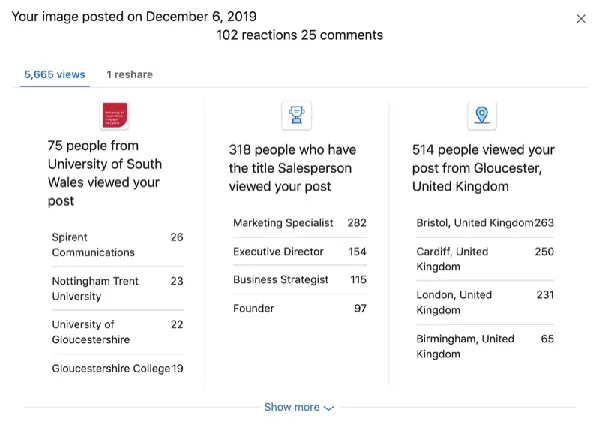
Task: Select the Nottingham Trent University row
Action: (x=117, y=289)
